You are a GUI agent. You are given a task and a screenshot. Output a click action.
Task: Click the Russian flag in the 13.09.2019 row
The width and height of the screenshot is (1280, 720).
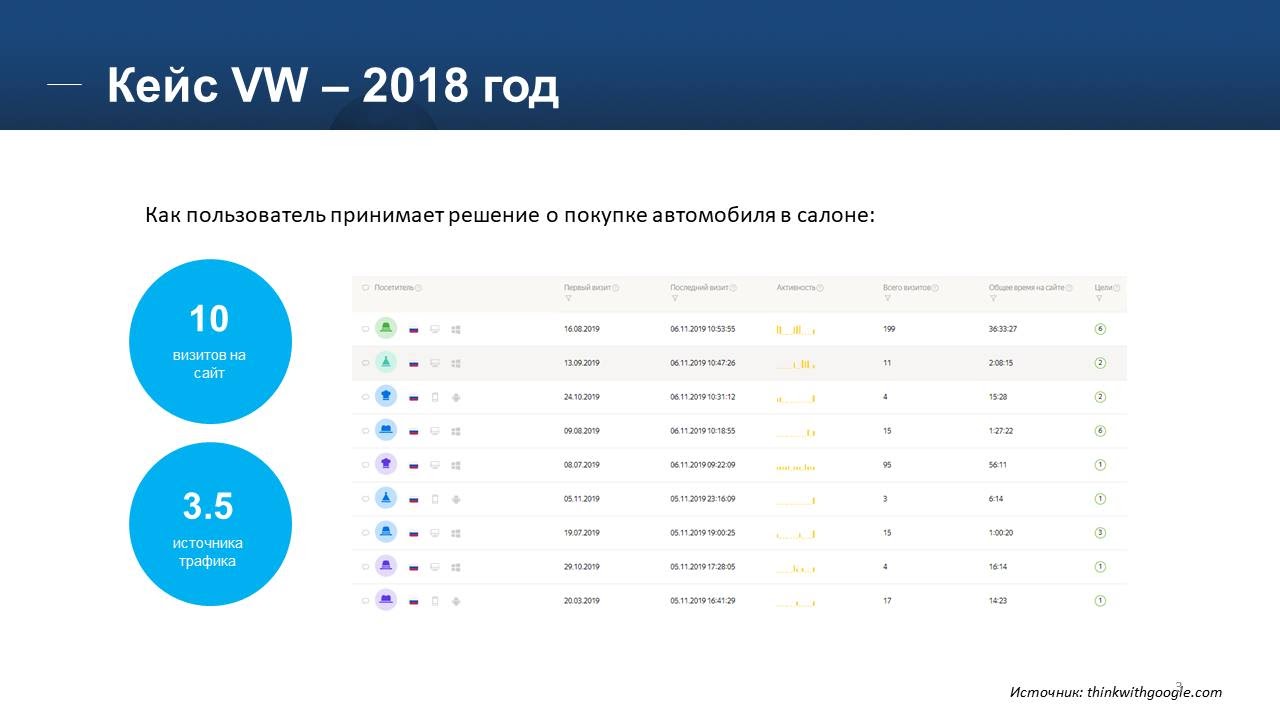[x=413, y=363]
